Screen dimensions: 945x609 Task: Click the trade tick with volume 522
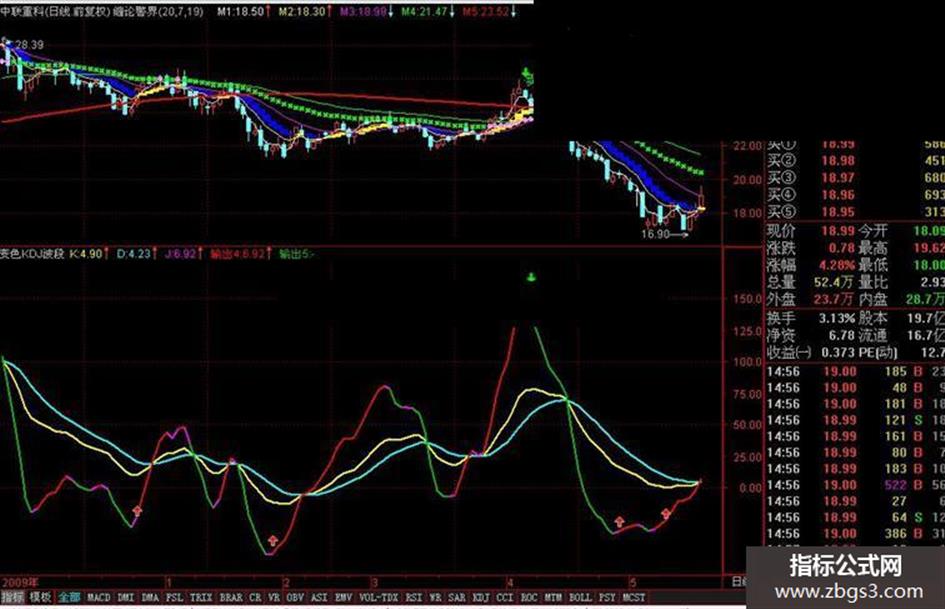click(x=895, y=485)
